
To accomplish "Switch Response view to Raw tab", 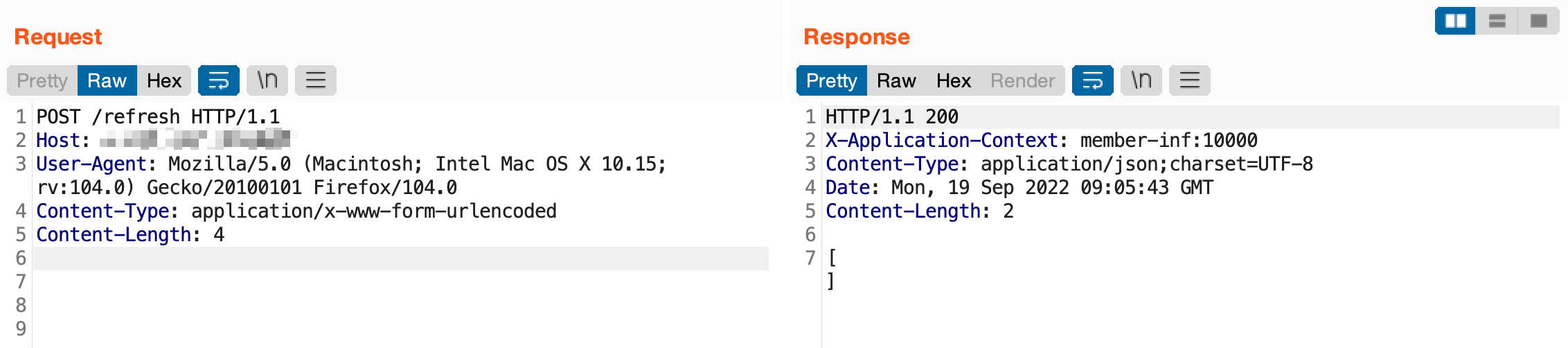I will (896, 80).
